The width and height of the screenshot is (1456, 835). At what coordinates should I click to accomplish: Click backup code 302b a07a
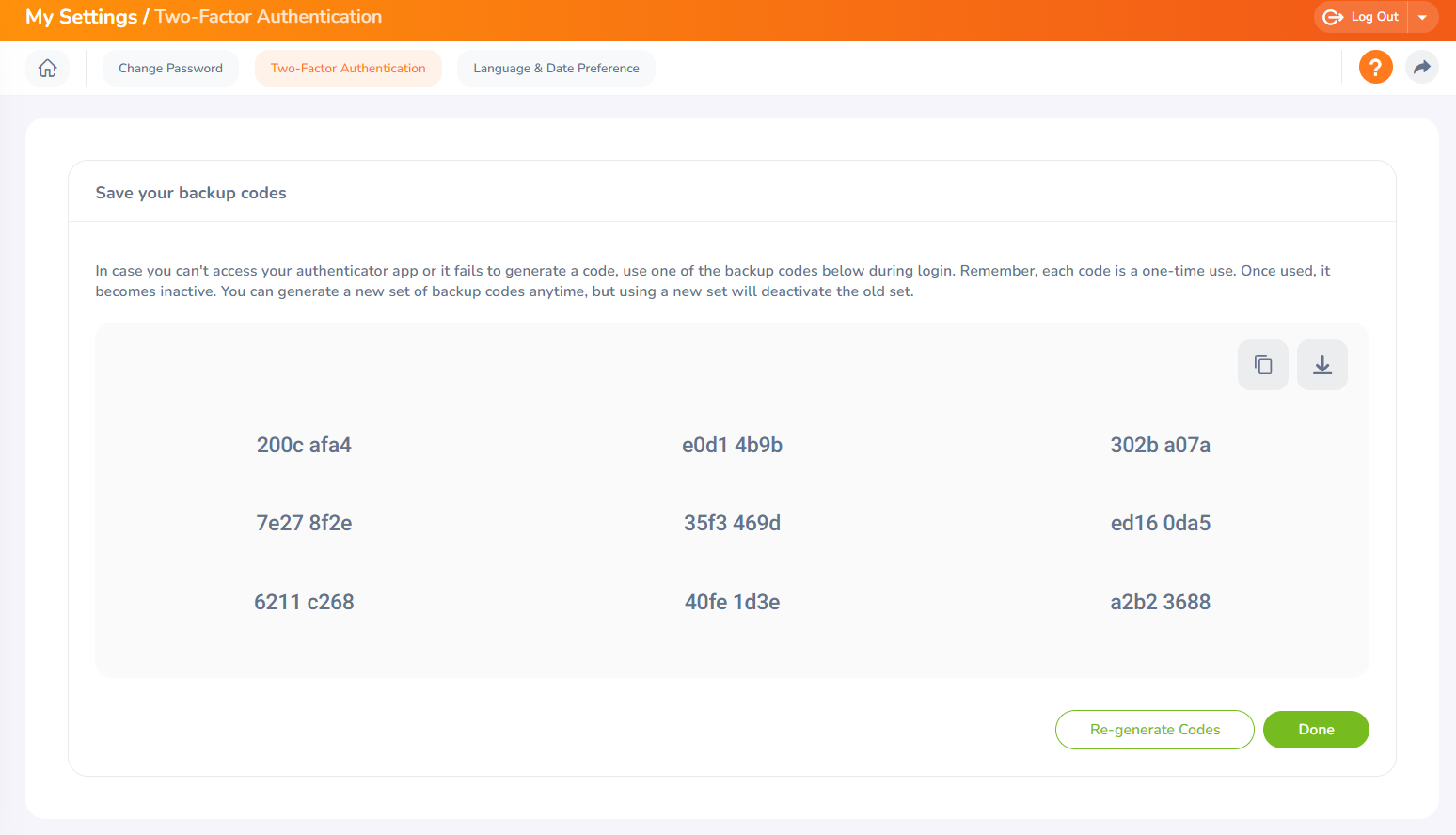[x=1160, y=445]
